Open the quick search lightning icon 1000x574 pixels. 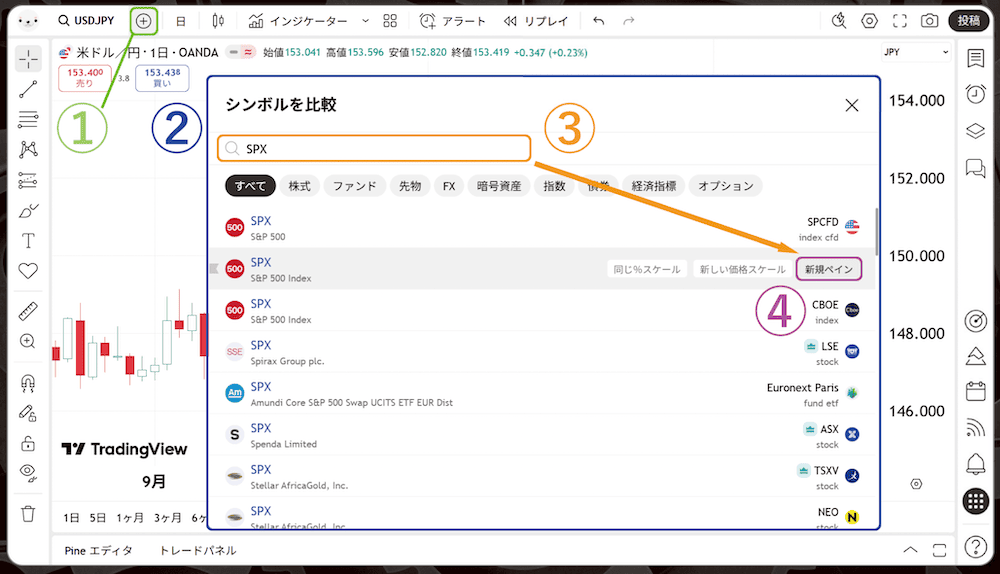(x=839, y=21)
